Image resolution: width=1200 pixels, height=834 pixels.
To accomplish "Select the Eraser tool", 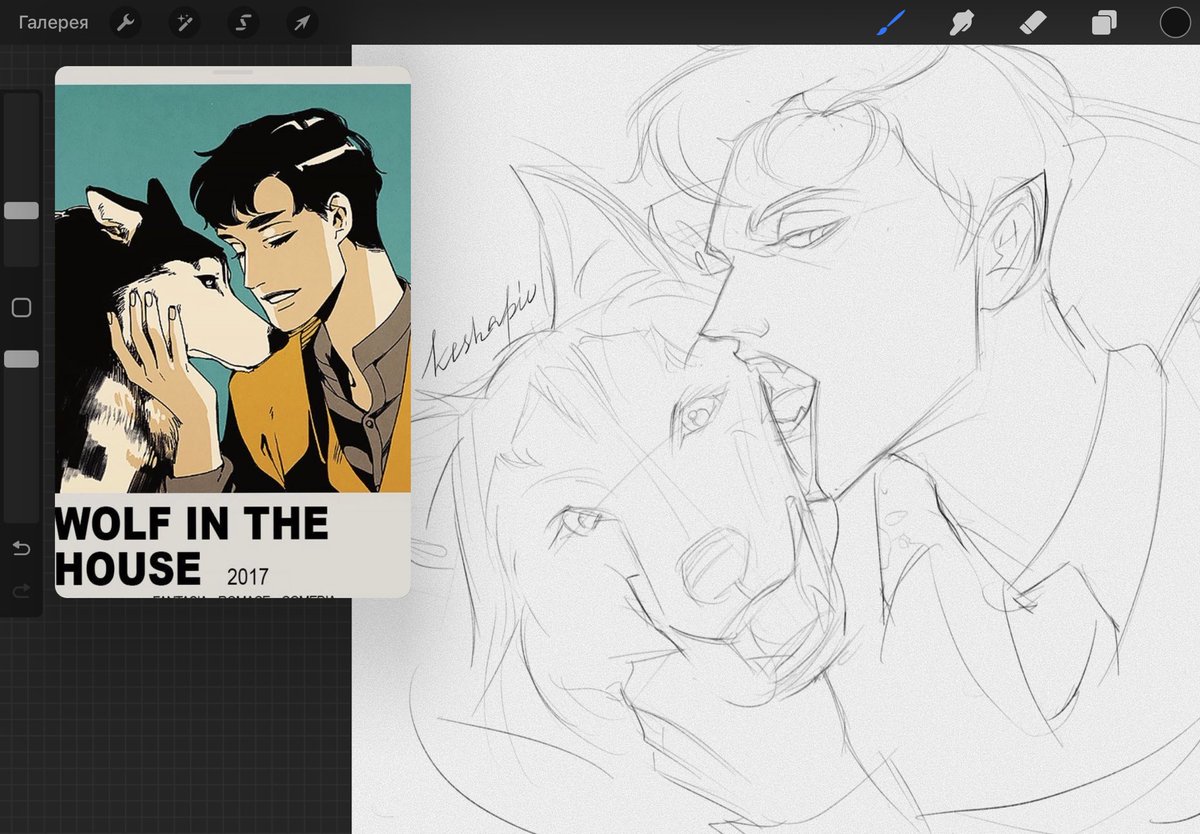I will pyautogui.click(x=1032, y=22).
